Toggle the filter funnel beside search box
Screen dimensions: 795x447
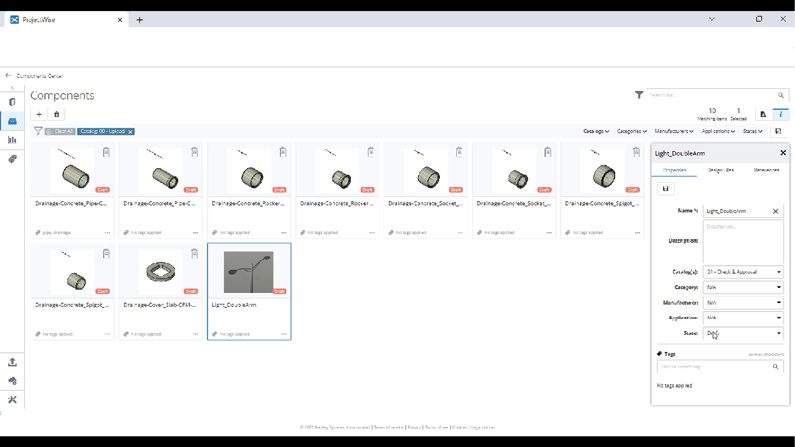pyautogui.click(x=639, y=95)
